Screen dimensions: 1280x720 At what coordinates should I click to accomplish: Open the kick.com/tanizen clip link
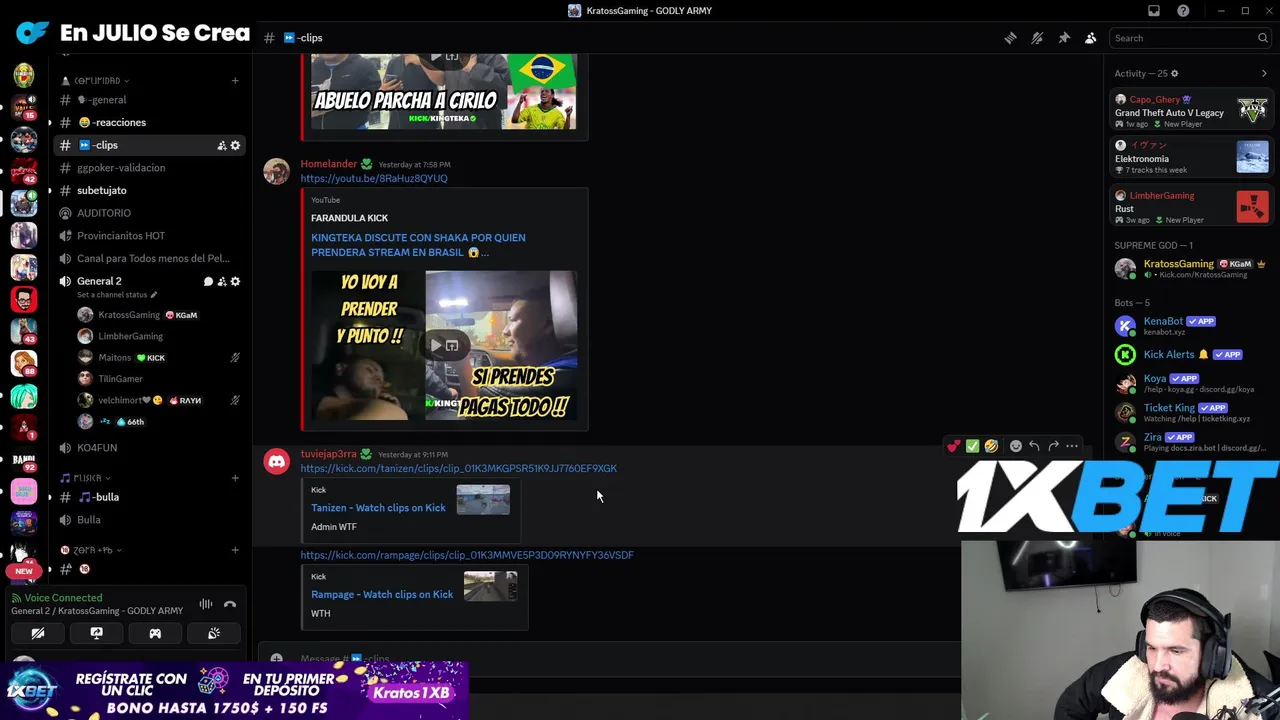[458, 468]
